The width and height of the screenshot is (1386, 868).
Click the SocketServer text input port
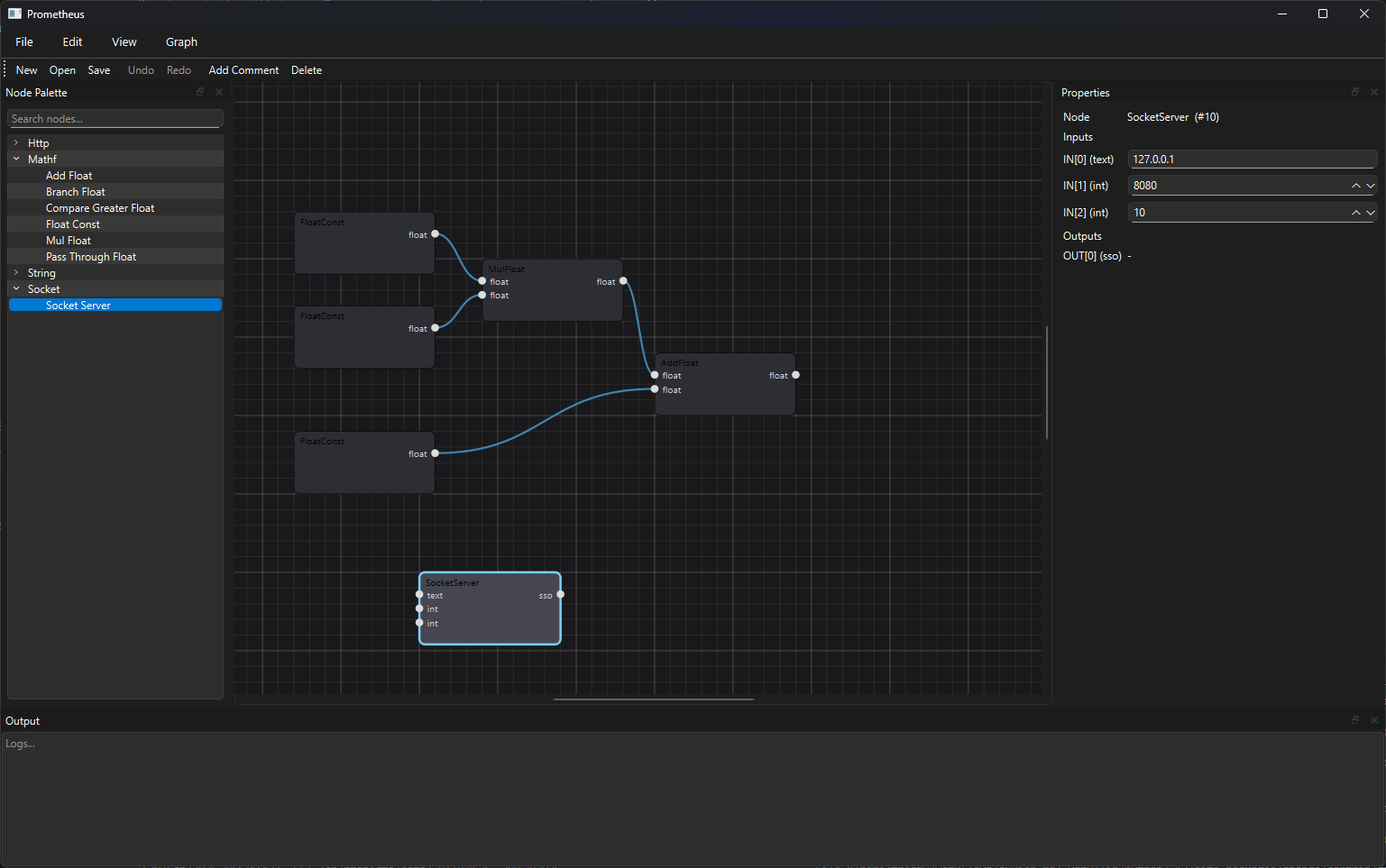coord(419,595)
